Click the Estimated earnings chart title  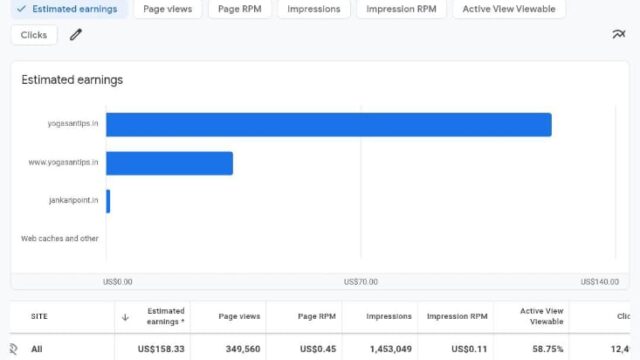click(x=72, y=80)
